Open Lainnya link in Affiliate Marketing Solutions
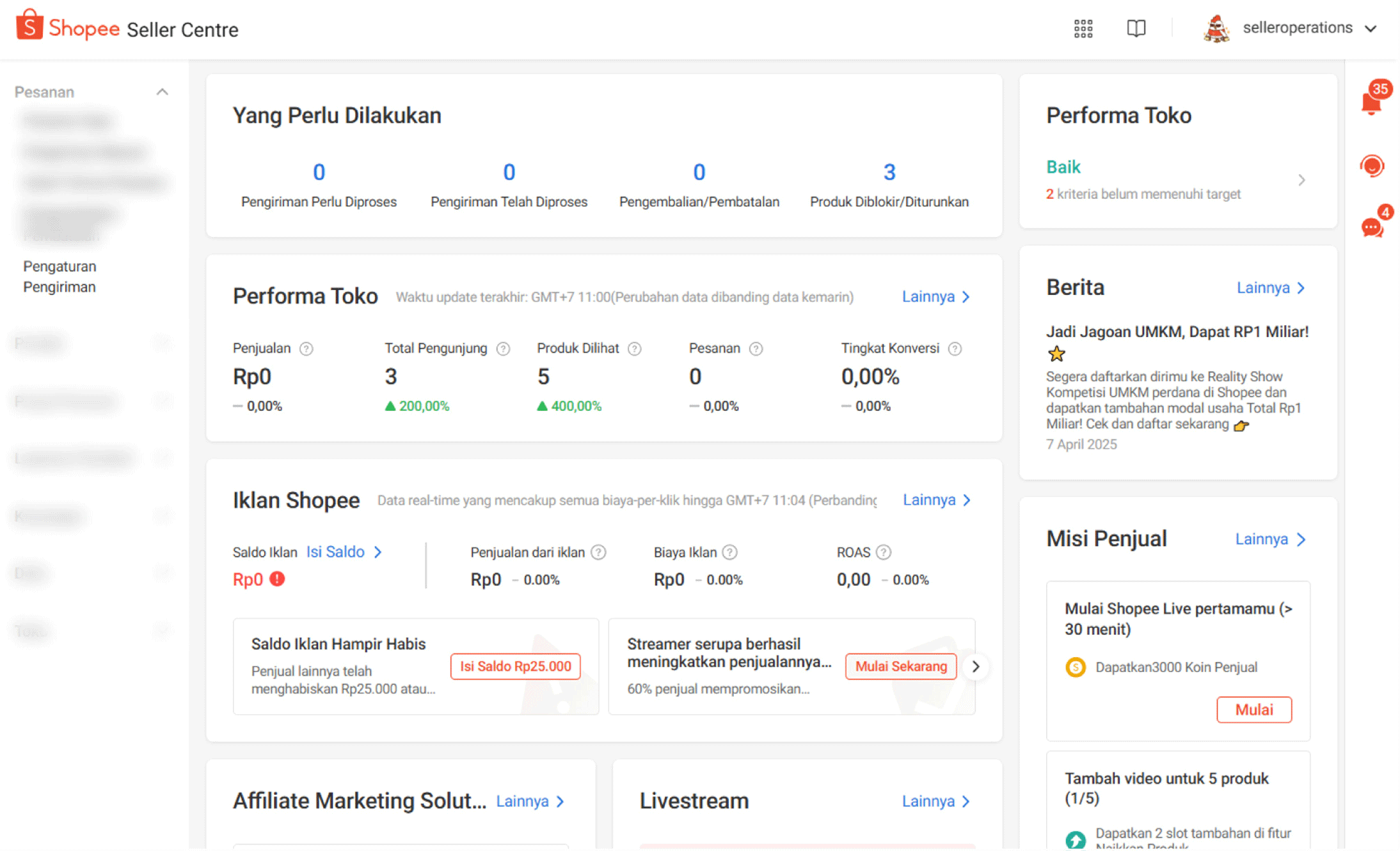The width and height of the screenshot is (1400, 851). tap(530, 801)
